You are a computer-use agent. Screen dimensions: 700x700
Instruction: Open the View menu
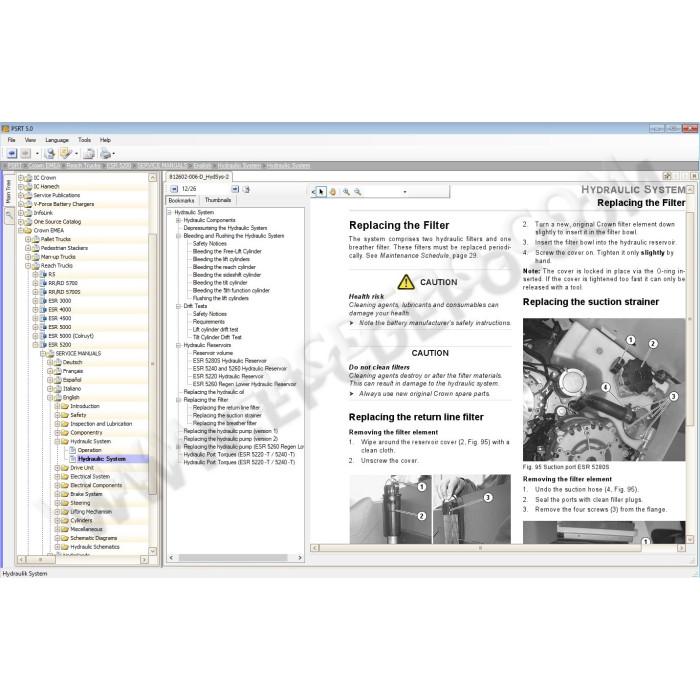coord(30,140)
